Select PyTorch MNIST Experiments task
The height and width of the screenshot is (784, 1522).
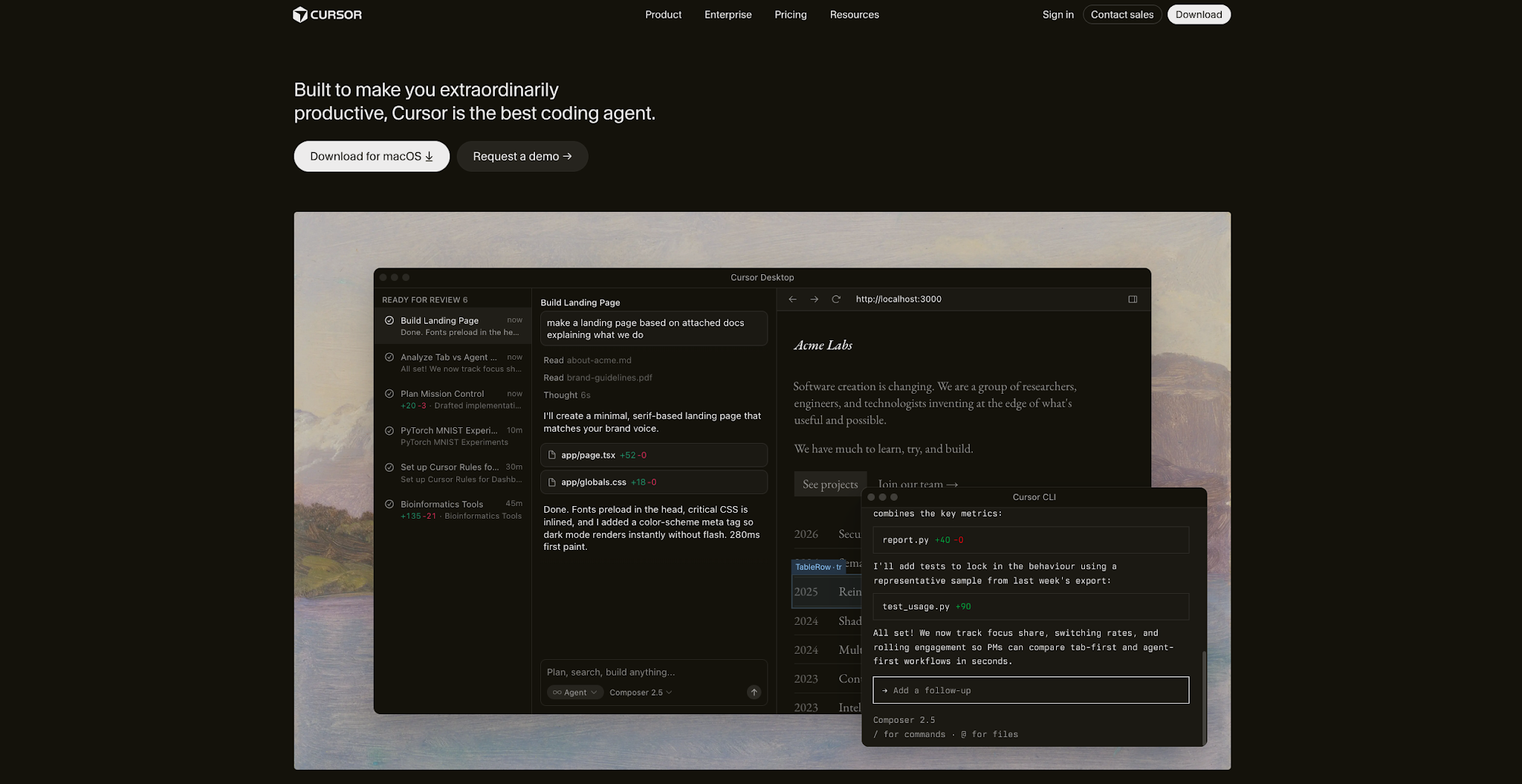click(453, 435)
